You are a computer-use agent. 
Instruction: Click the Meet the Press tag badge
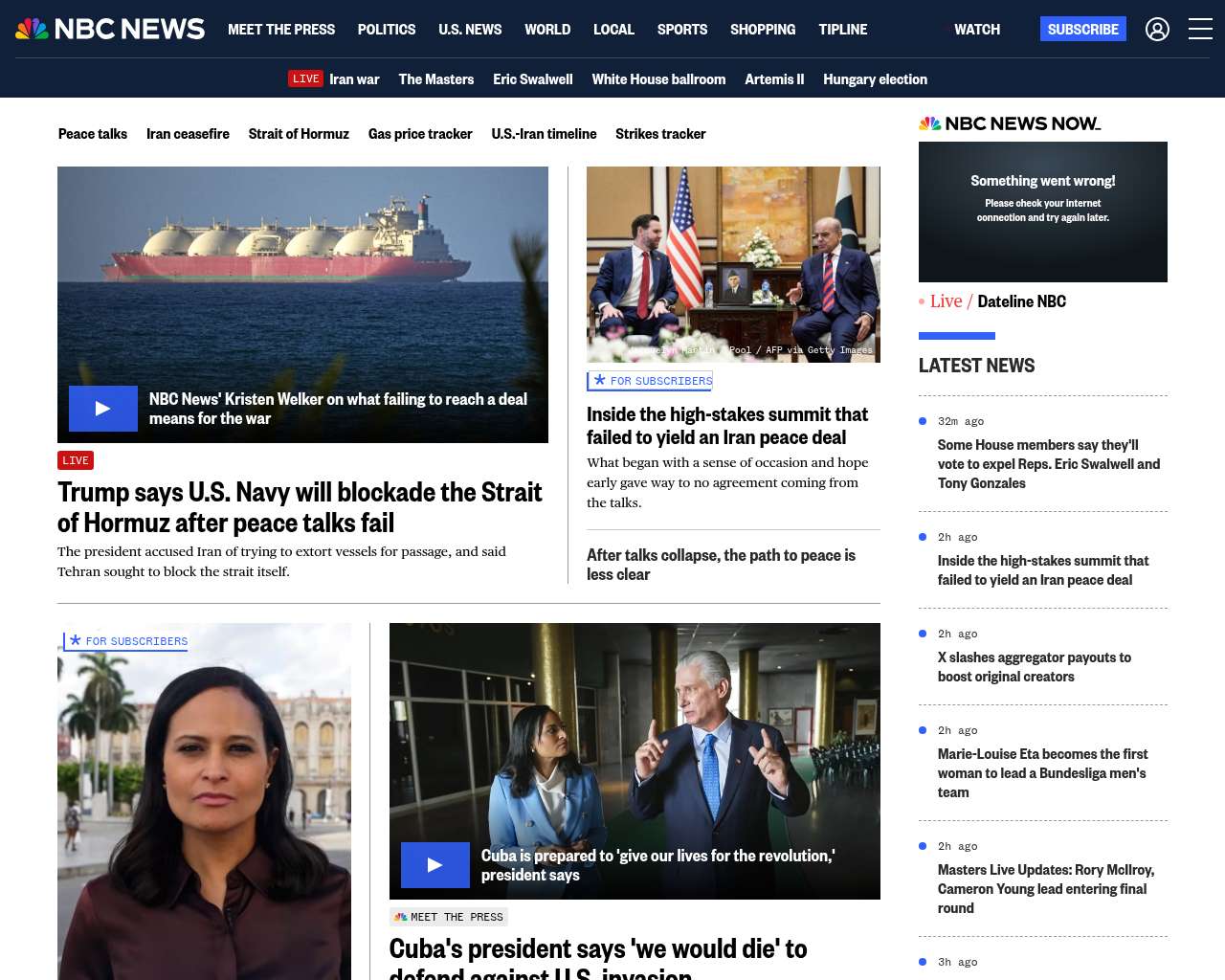pyautogui.click(x=448, y=917)
